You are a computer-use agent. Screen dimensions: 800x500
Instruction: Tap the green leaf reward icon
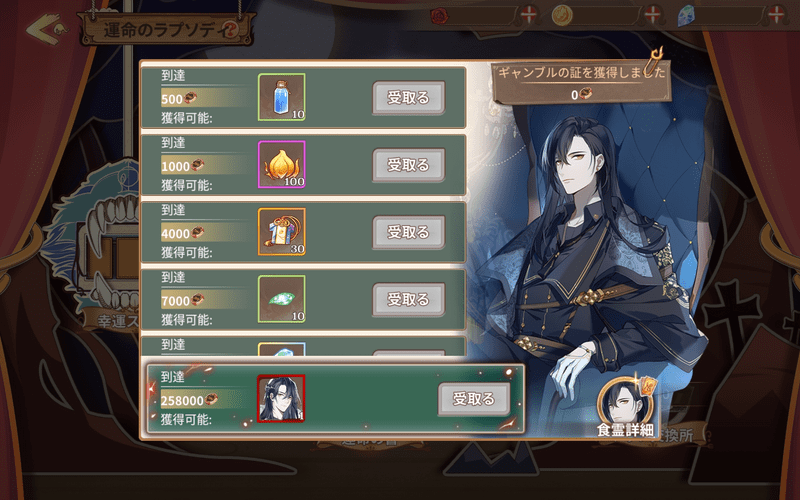tap(282, 299)
